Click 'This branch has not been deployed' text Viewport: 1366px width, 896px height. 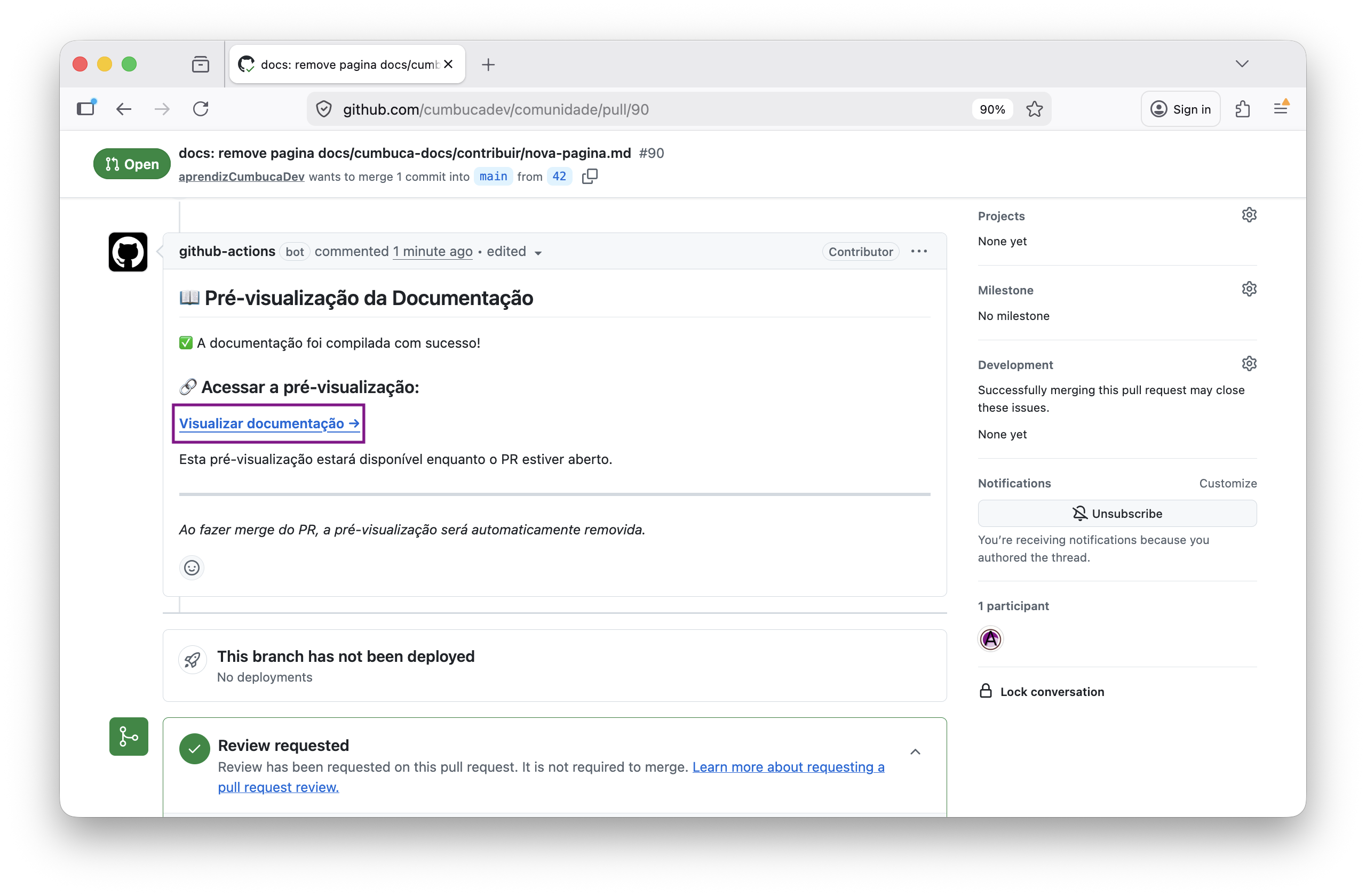tap(346, 655)
